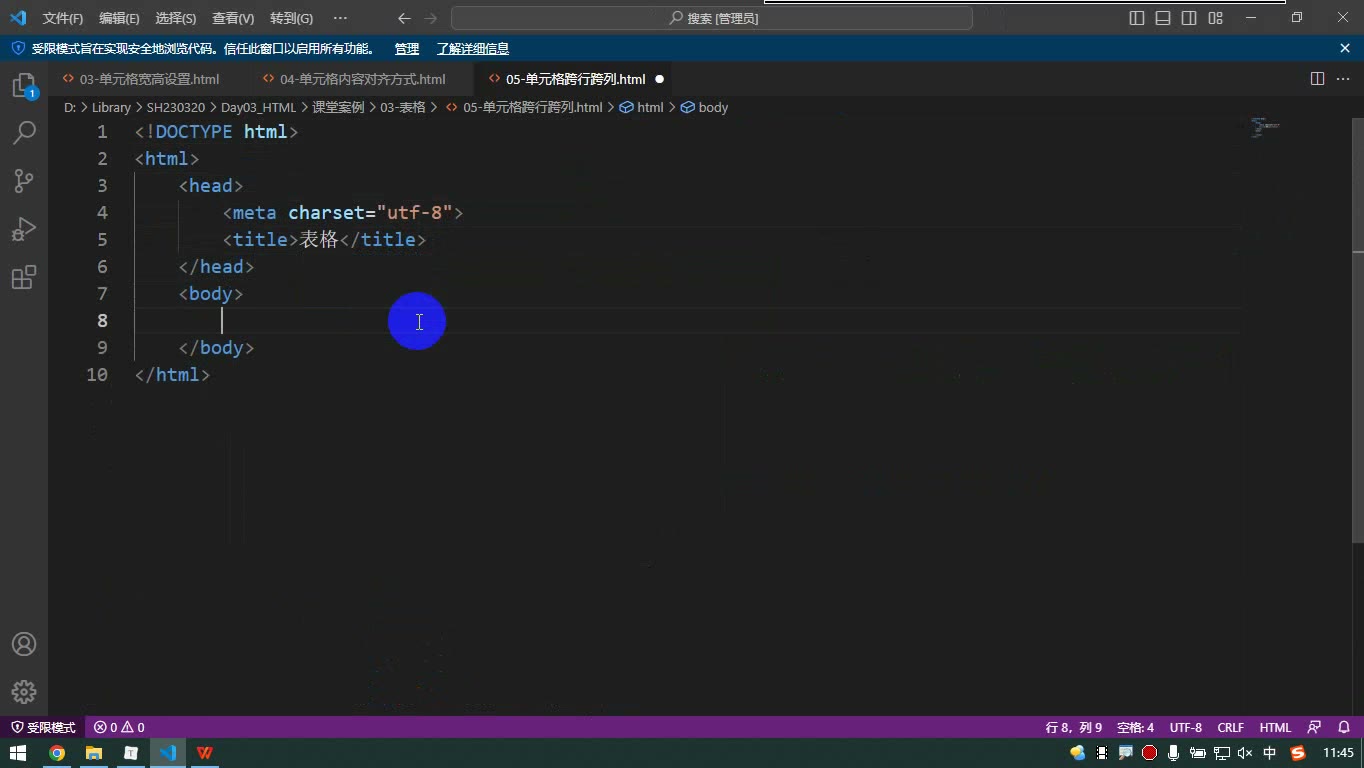Screen dimensions: 1364x768
Task: Expand the hidden menus with the ellipsis
Action: click(x=340, y=18)
